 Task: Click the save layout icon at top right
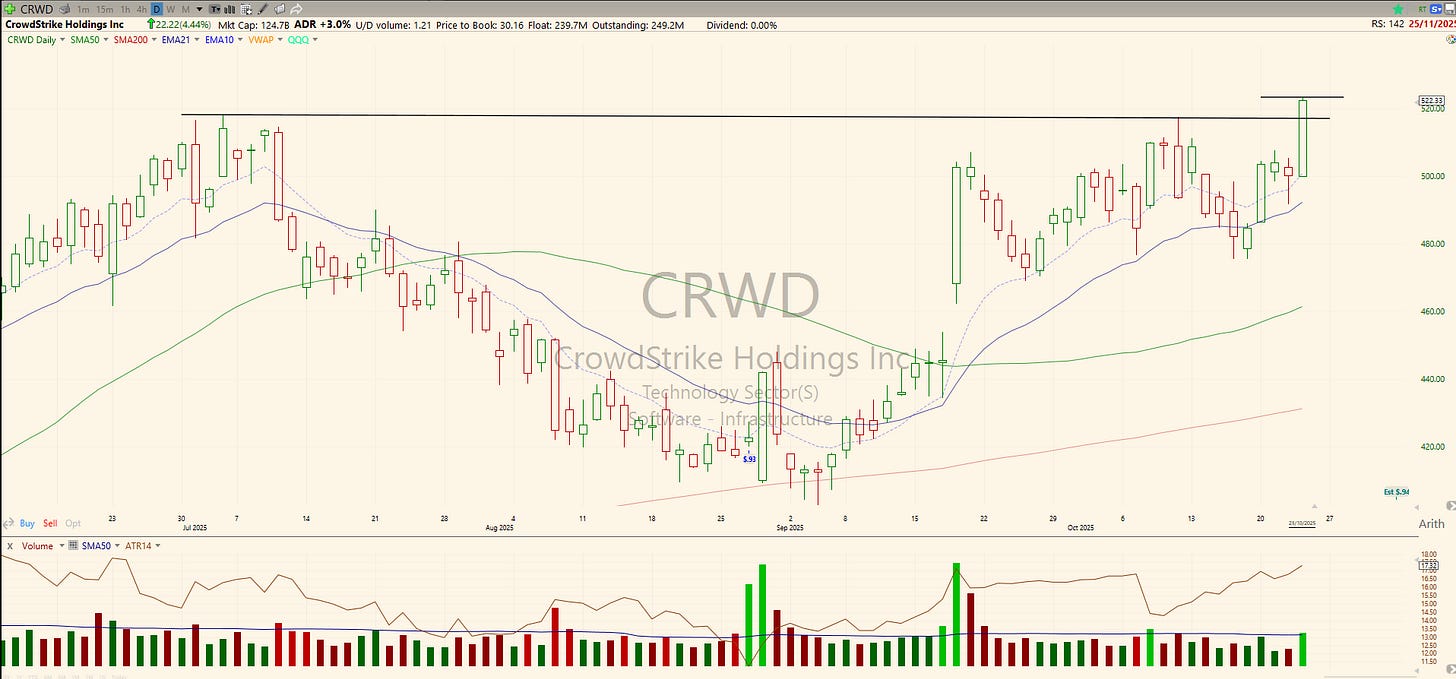1450,9
